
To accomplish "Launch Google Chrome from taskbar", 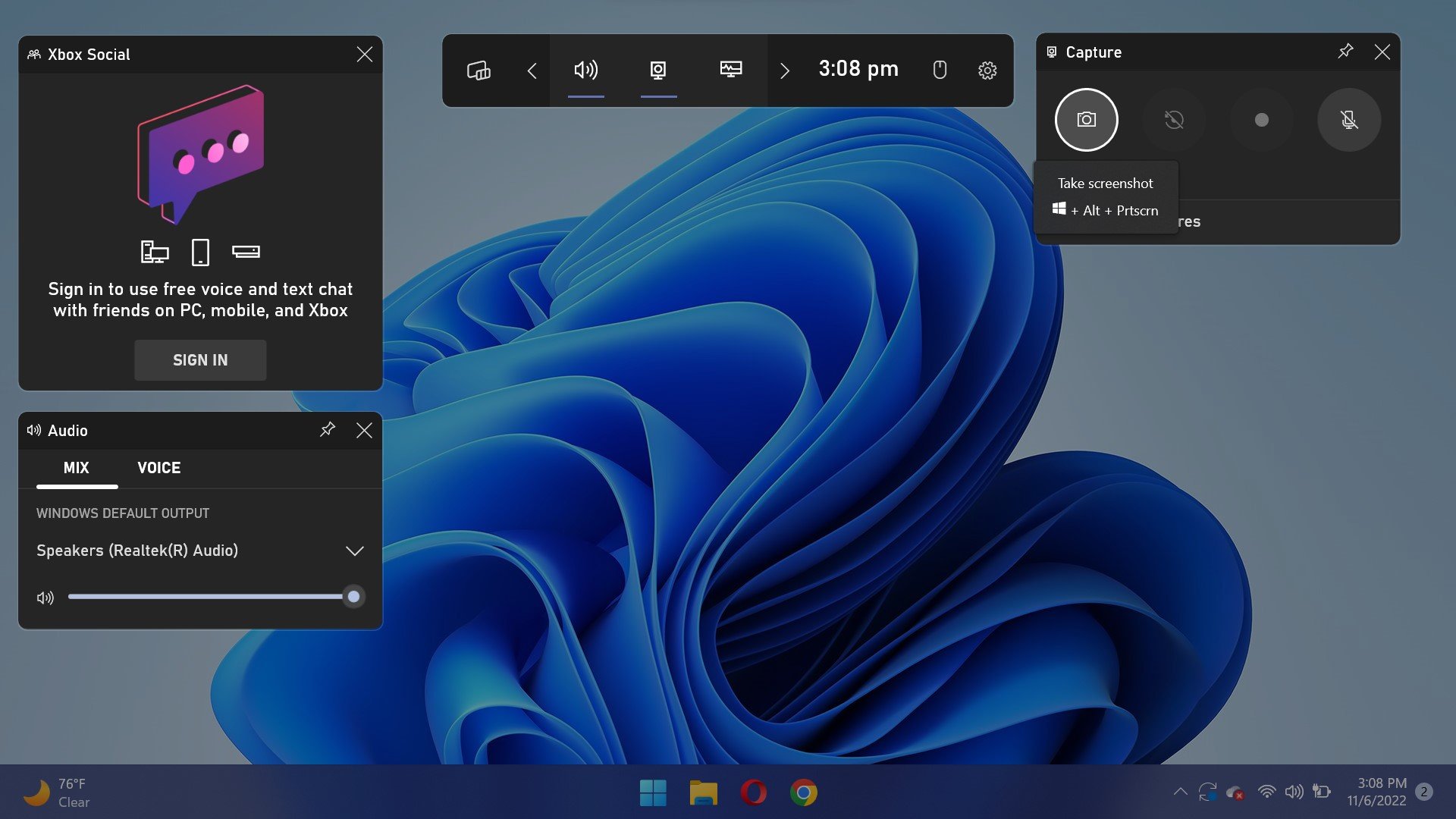I will [804, 792].
